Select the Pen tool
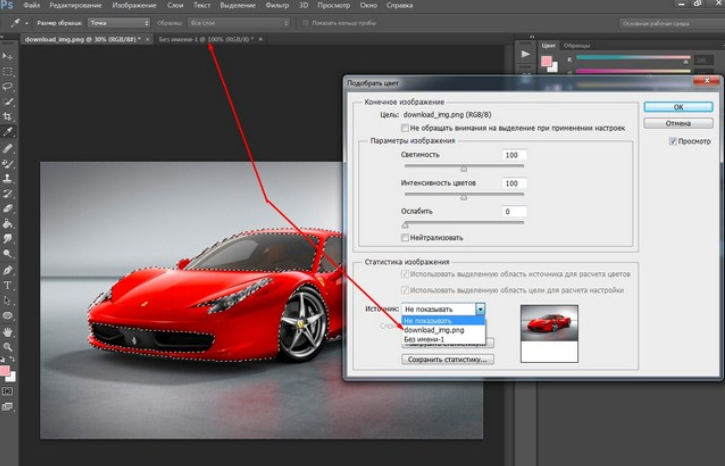The height and width of the screenshot is (466, 725). [x=8, y=270]
